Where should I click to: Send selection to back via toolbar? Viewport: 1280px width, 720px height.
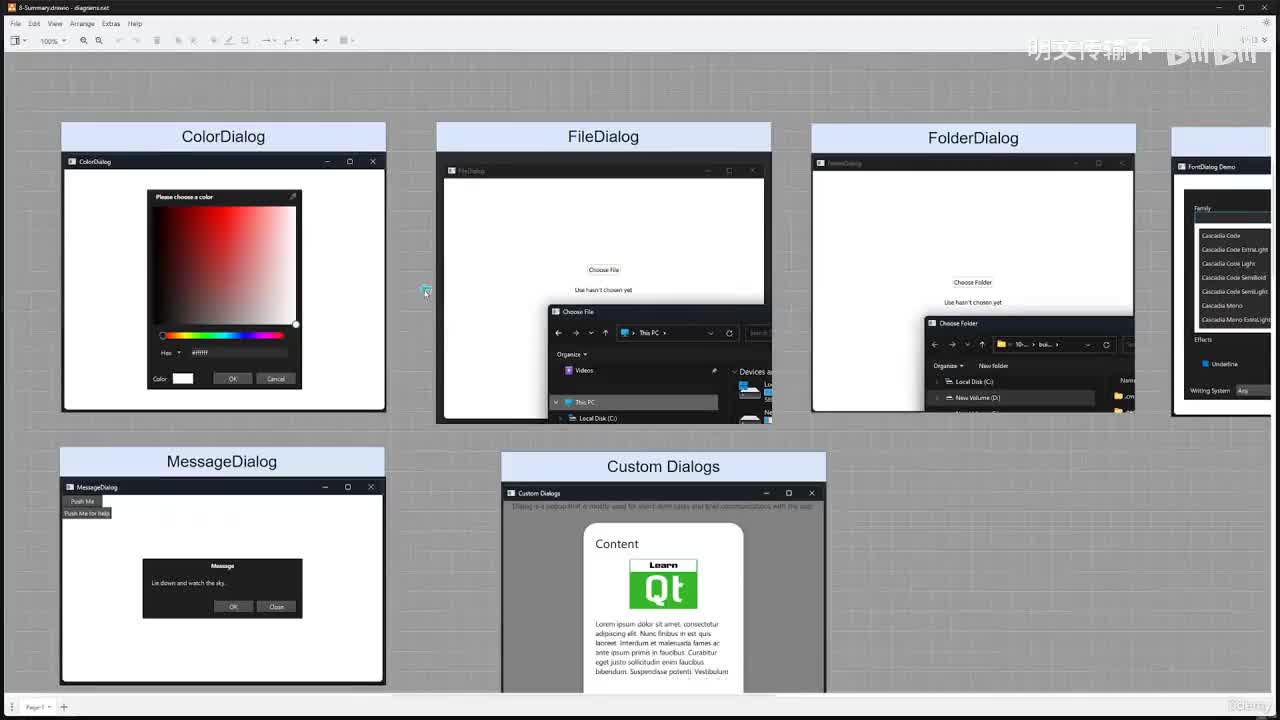pyautogui.click(x=193, y=41)
